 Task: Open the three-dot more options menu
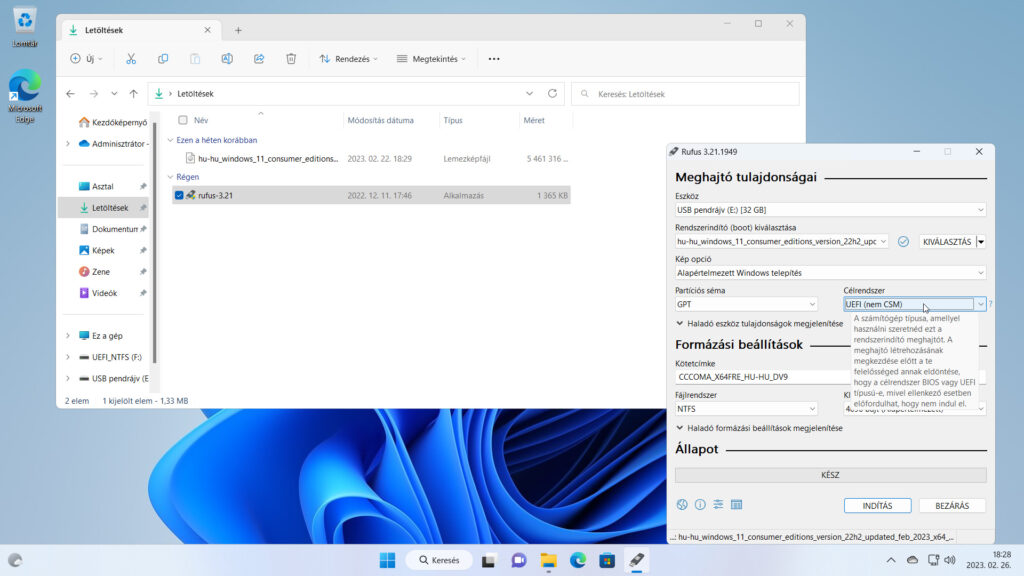(494, 59)
